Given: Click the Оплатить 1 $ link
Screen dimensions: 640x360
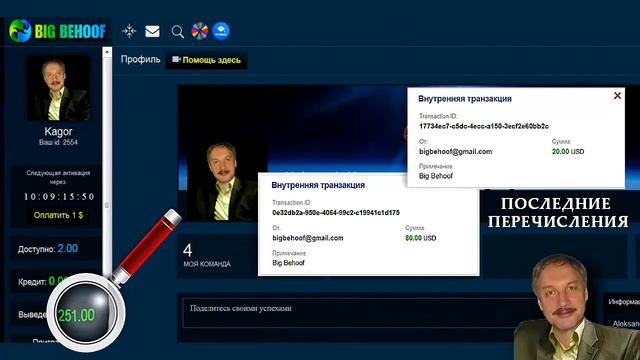Looking at the screenshot, I should (58, 215).
